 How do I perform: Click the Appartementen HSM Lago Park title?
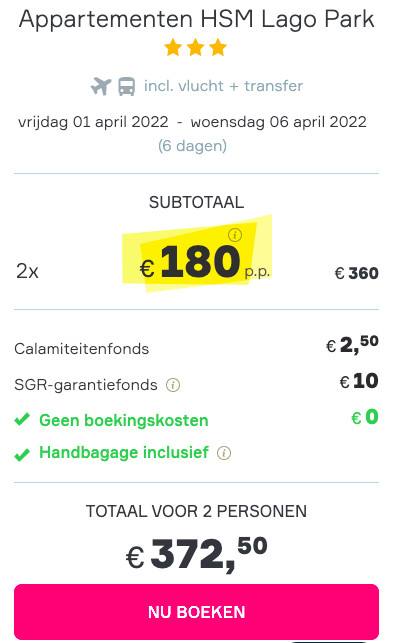pos(196,19)
